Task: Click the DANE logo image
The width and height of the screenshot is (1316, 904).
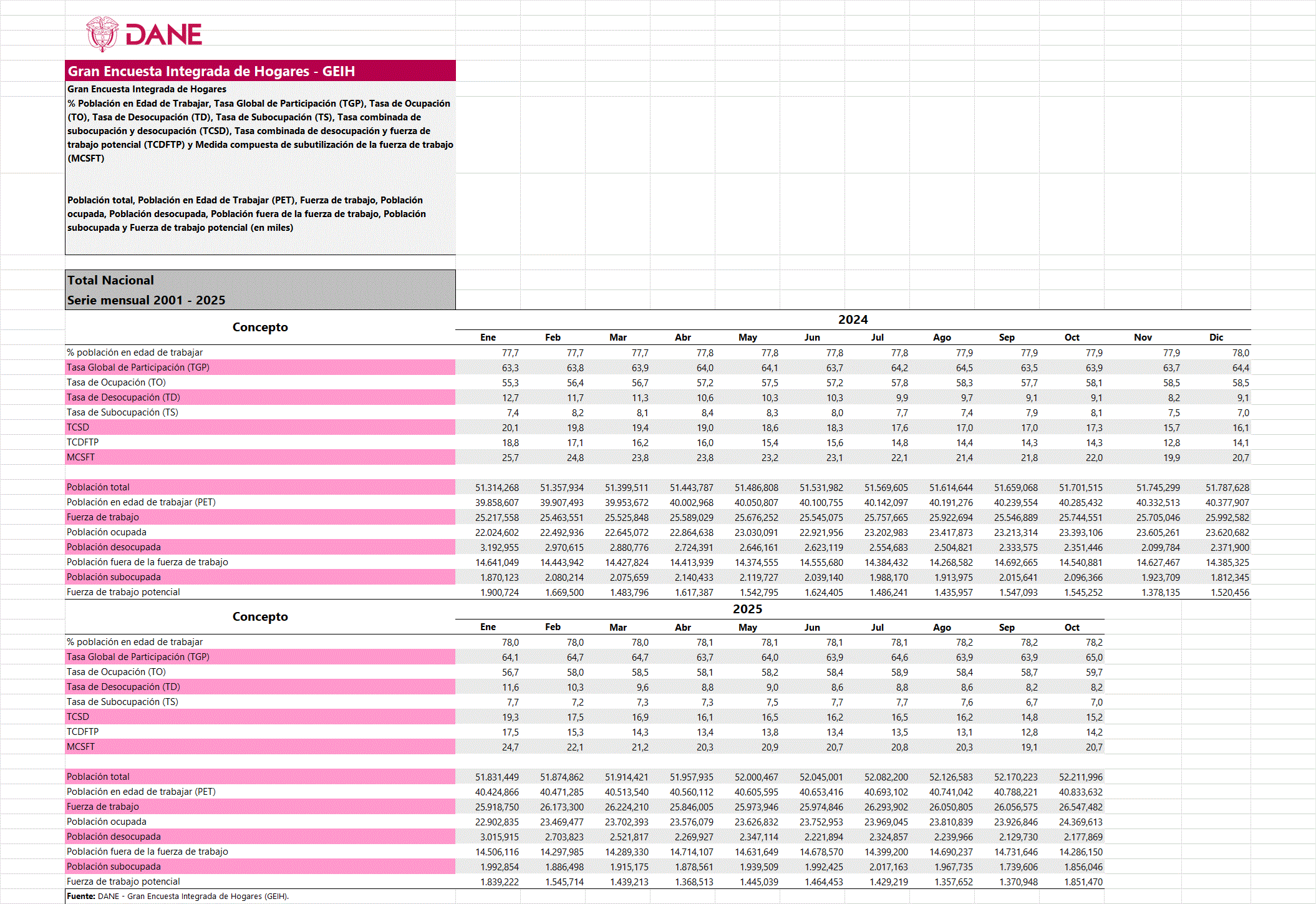Action: [145, 34]
